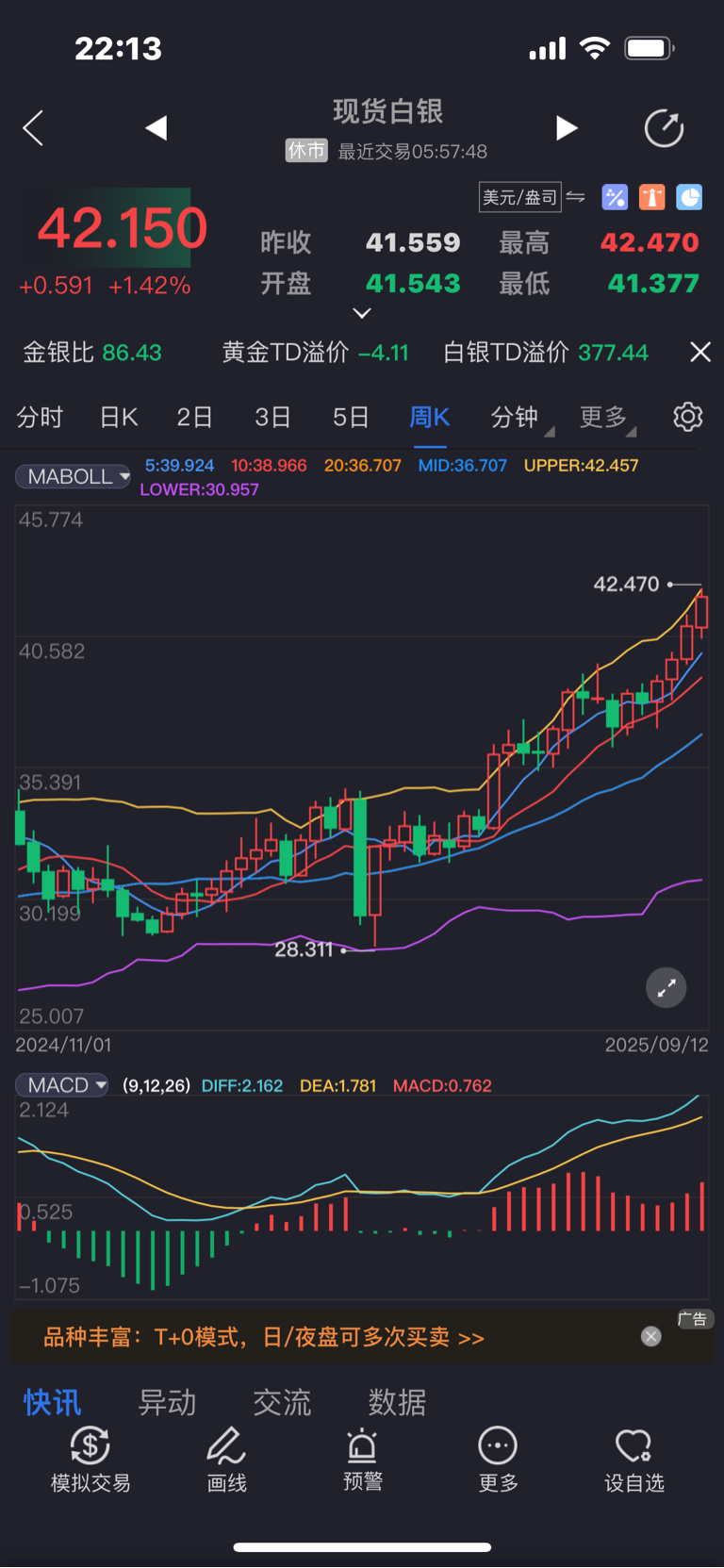Tap the LOWER:30.957 indicator value
This screenshot has width=724, height=1568.
(x=199, y=489)
